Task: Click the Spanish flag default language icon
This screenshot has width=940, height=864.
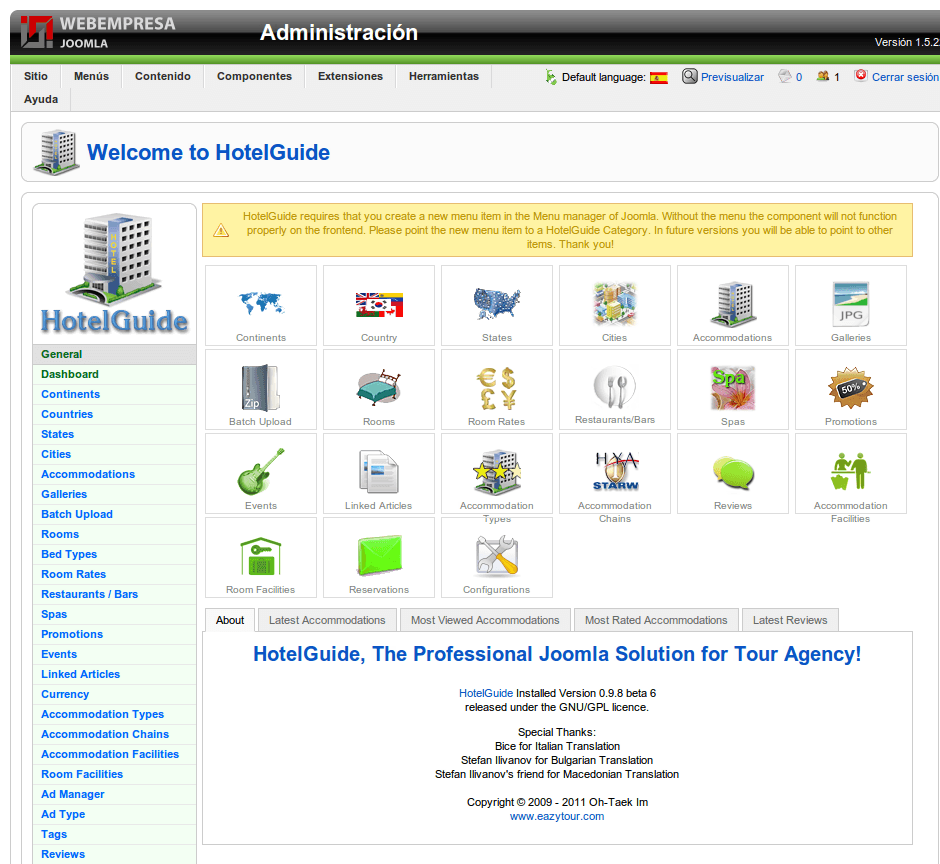Action: 659,78
